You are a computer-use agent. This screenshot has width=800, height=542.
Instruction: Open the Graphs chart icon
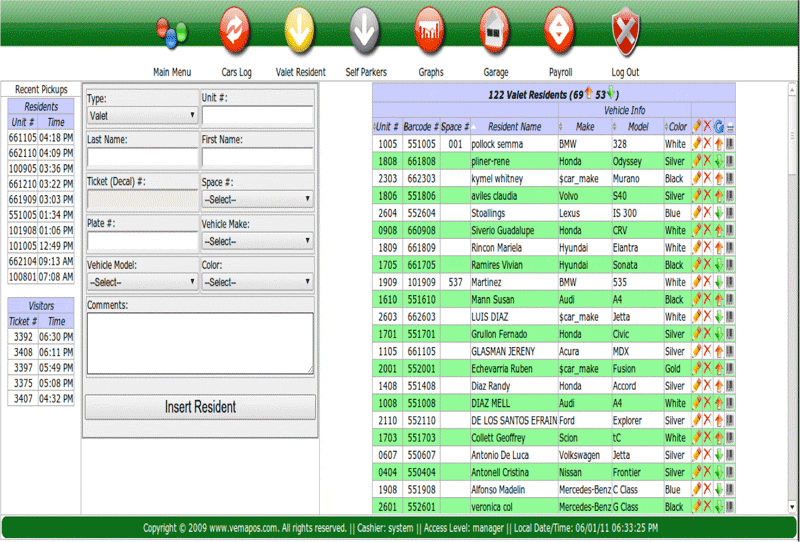pos(430,30)
